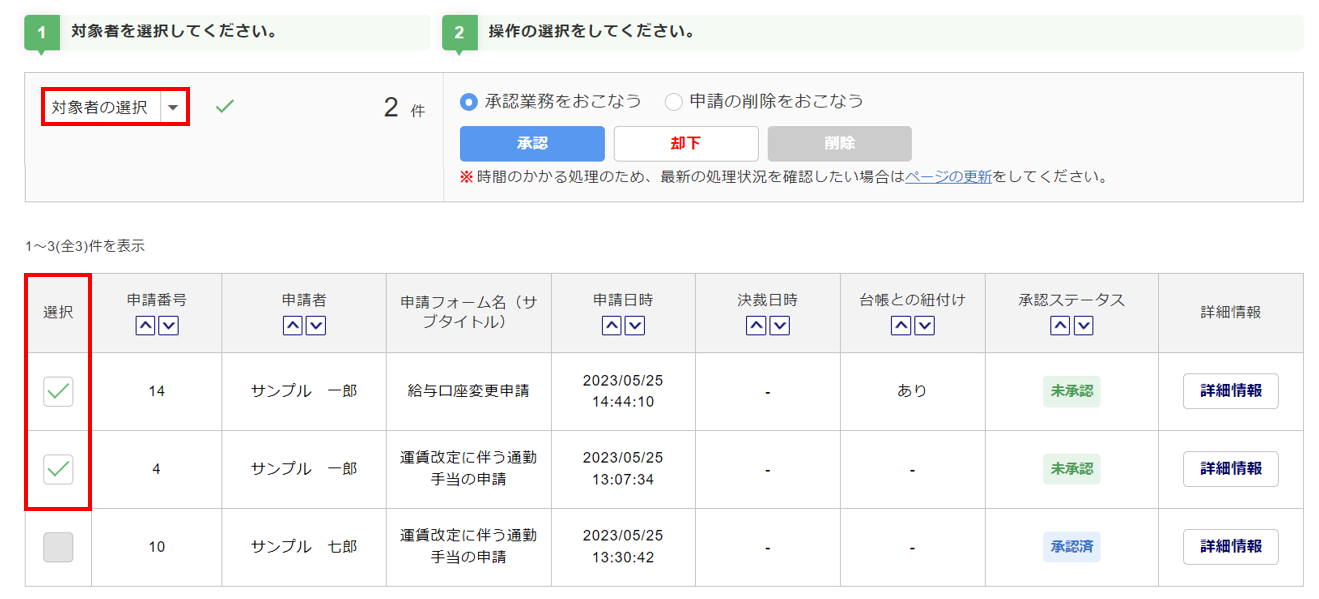Uncheck the checkbox for application number 4
Screen dimensions: 1319x599
click(x=58, y=469)
